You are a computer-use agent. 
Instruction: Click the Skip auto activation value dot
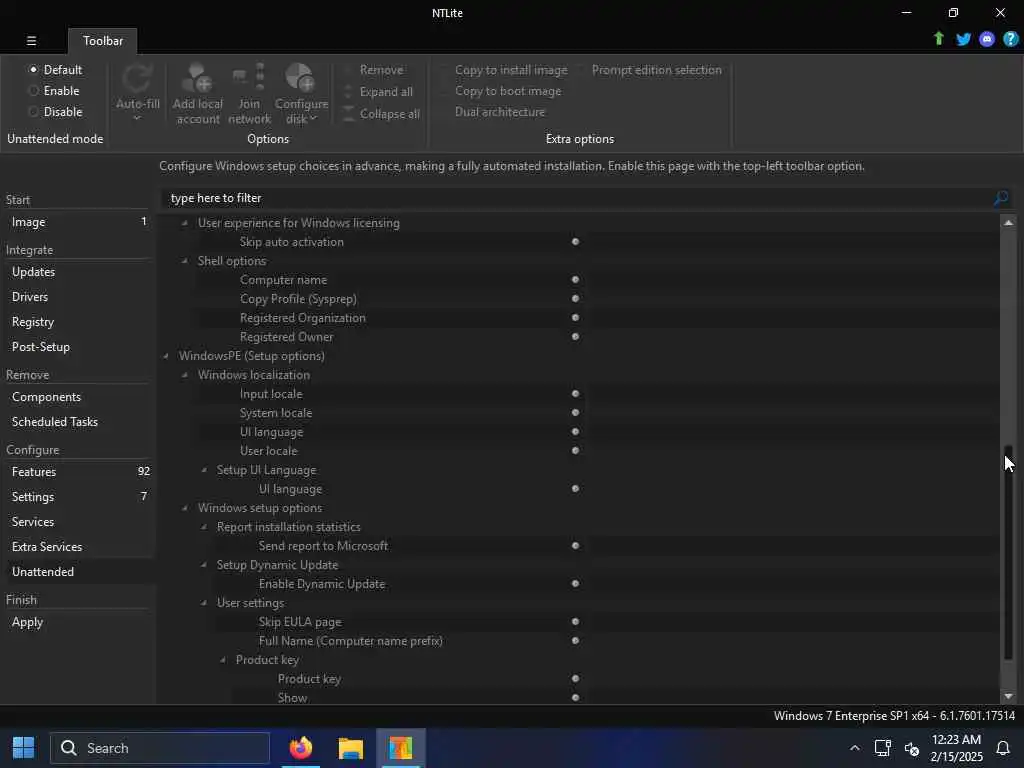tap(575, 242)
